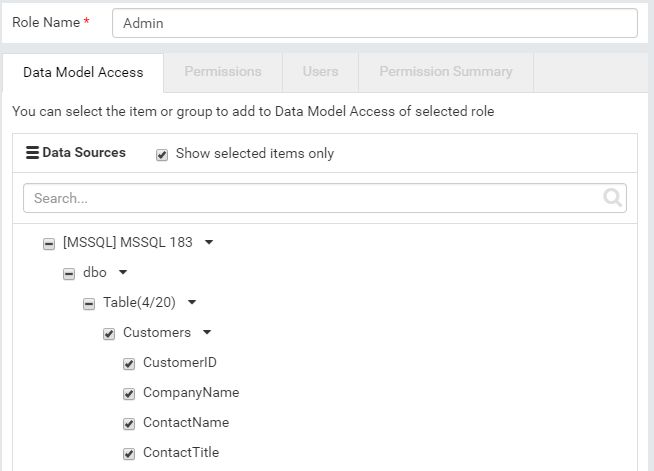Click the ContactTitle label text

point(181,452)
